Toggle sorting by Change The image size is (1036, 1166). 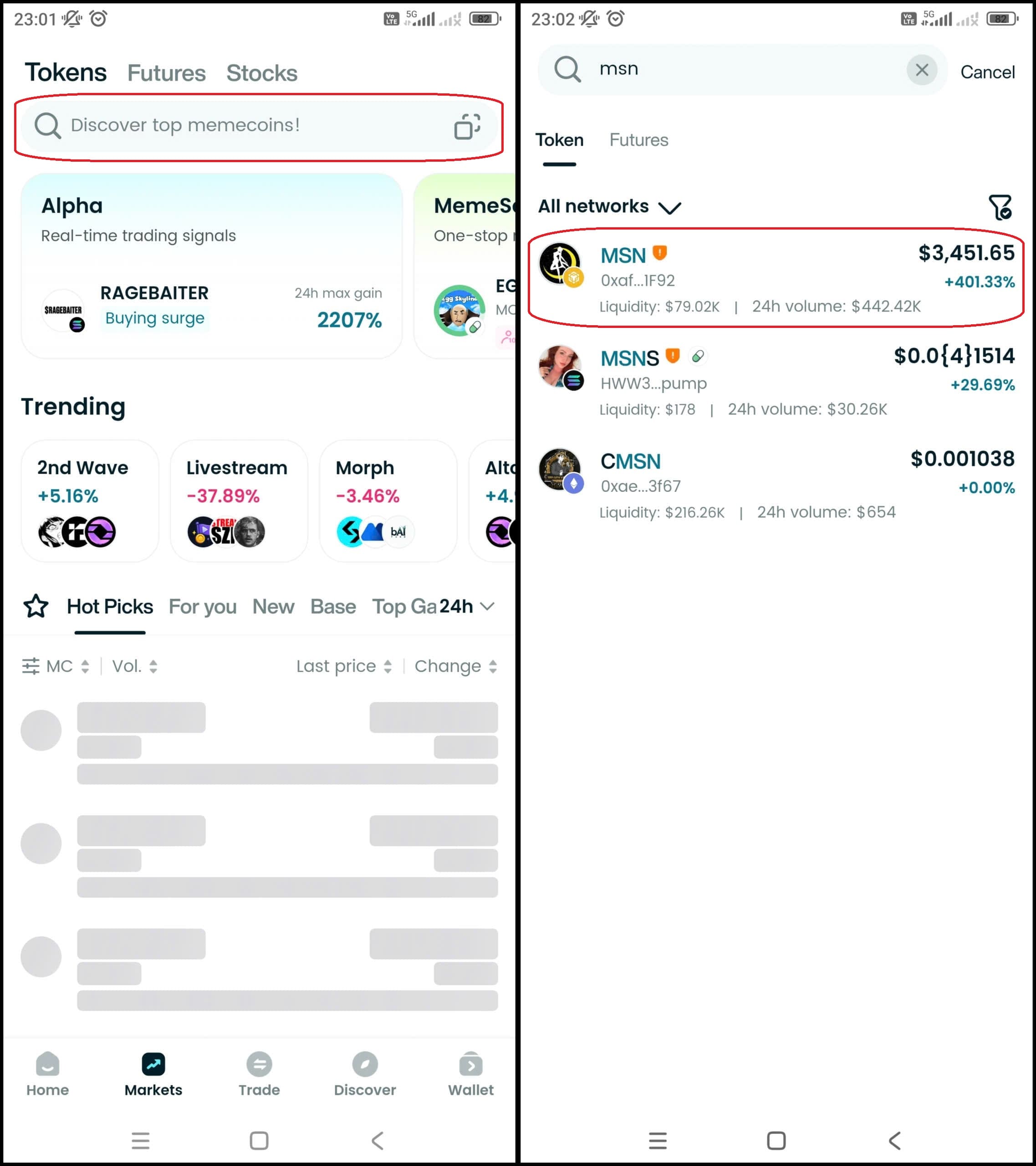tap(456, 666)
